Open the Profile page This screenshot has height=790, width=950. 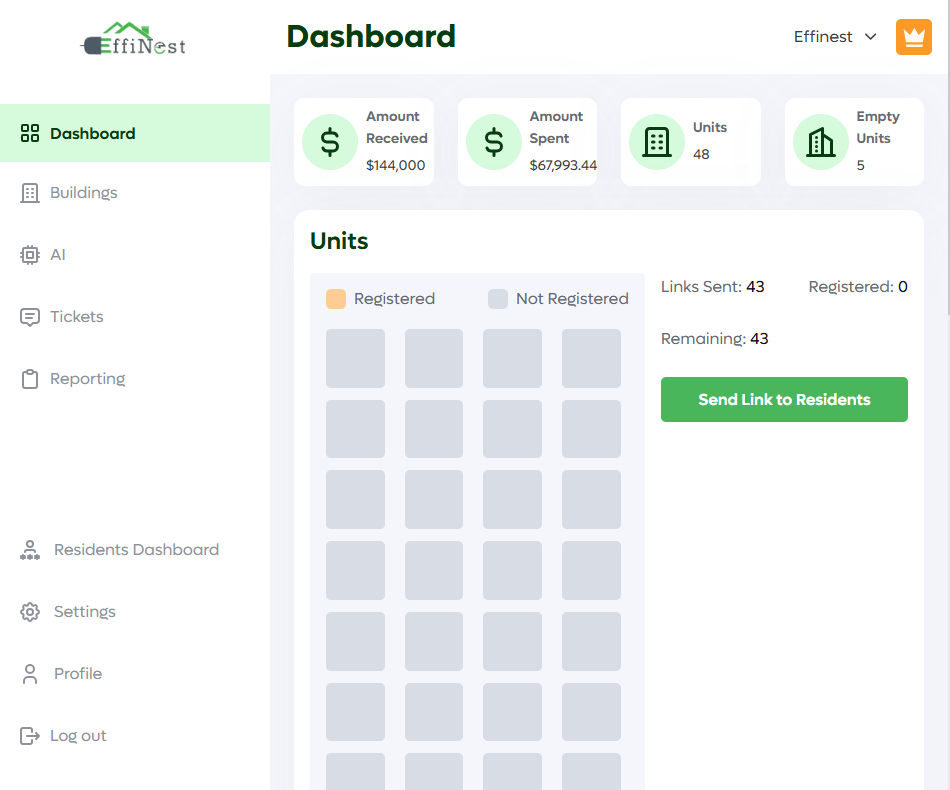pyautogui.click(x=78, y=674)
